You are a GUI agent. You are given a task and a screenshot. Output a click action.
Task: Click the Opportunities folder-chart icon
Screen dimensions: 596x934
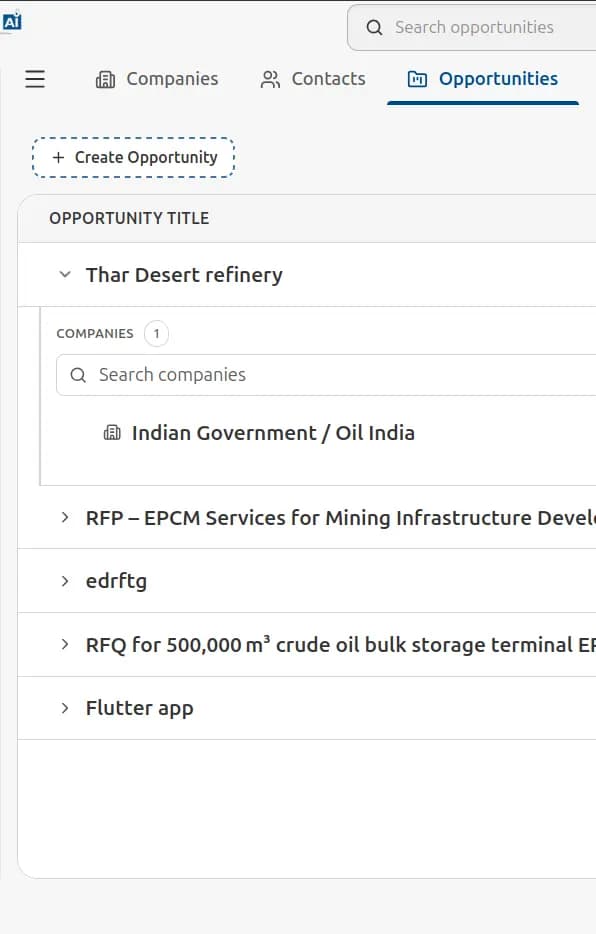click(417, 79)
